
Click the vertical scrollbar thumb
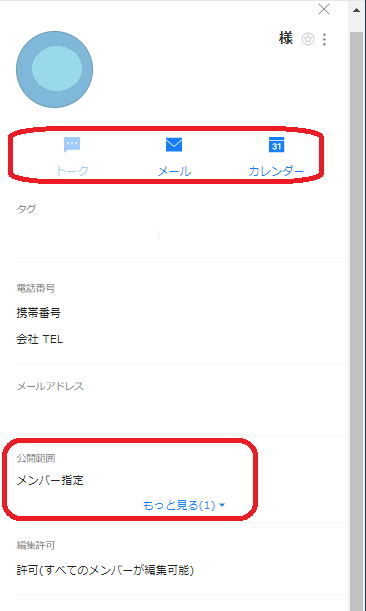pos(357,320)
